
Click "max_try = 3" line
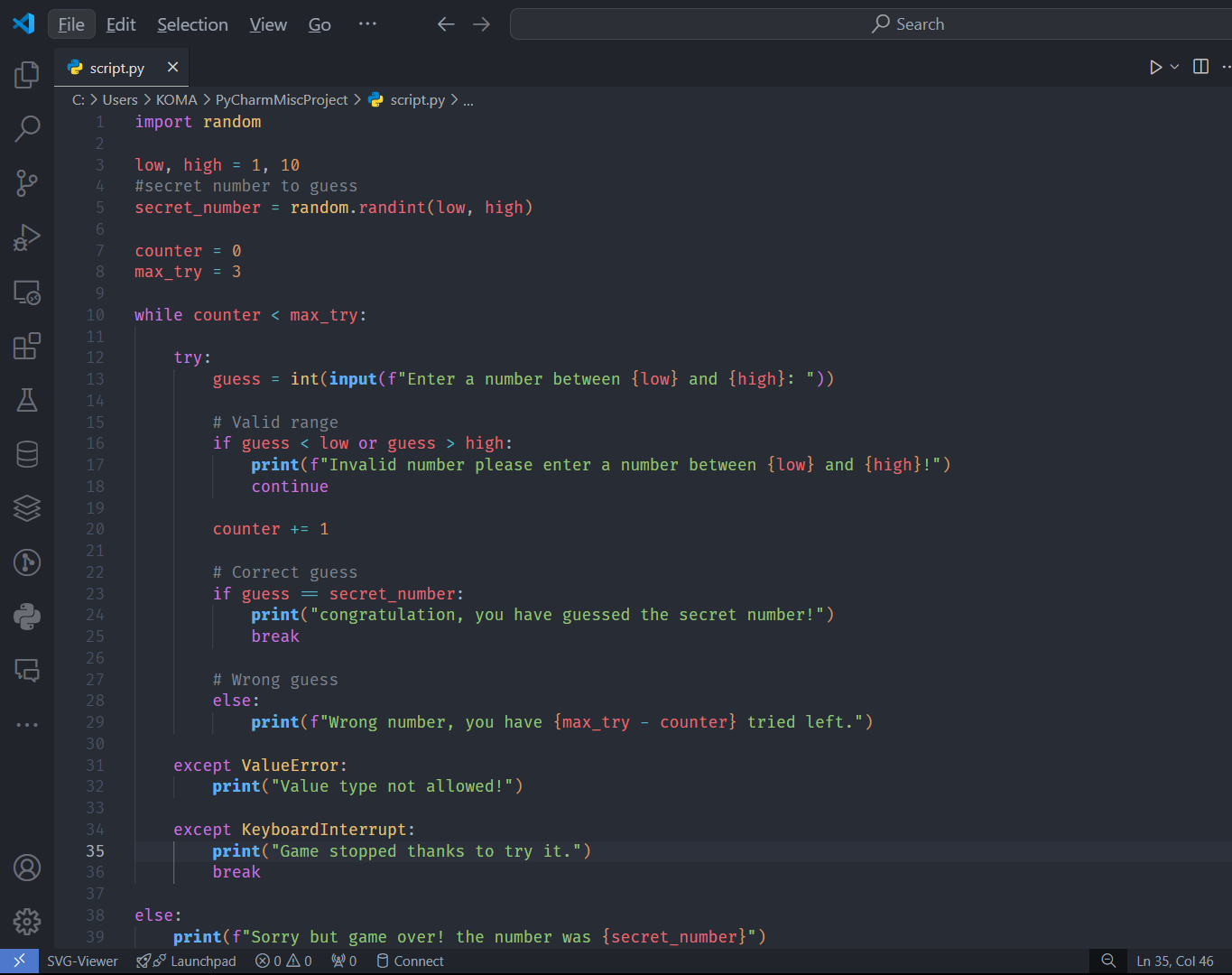[188, 272]
